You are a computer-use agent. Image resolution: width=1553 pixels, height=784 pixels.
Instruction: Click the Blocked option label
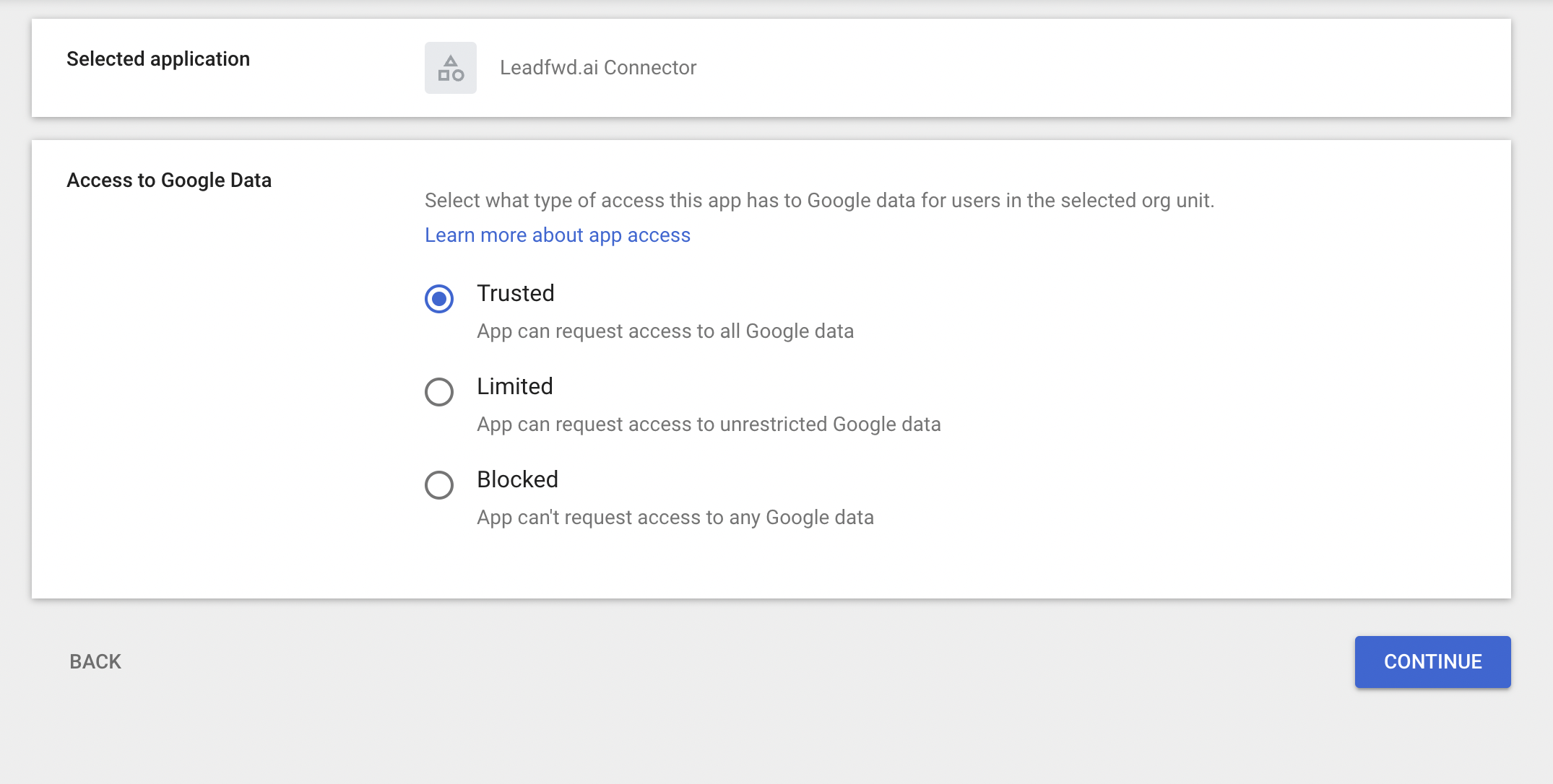tap(517, 480)
